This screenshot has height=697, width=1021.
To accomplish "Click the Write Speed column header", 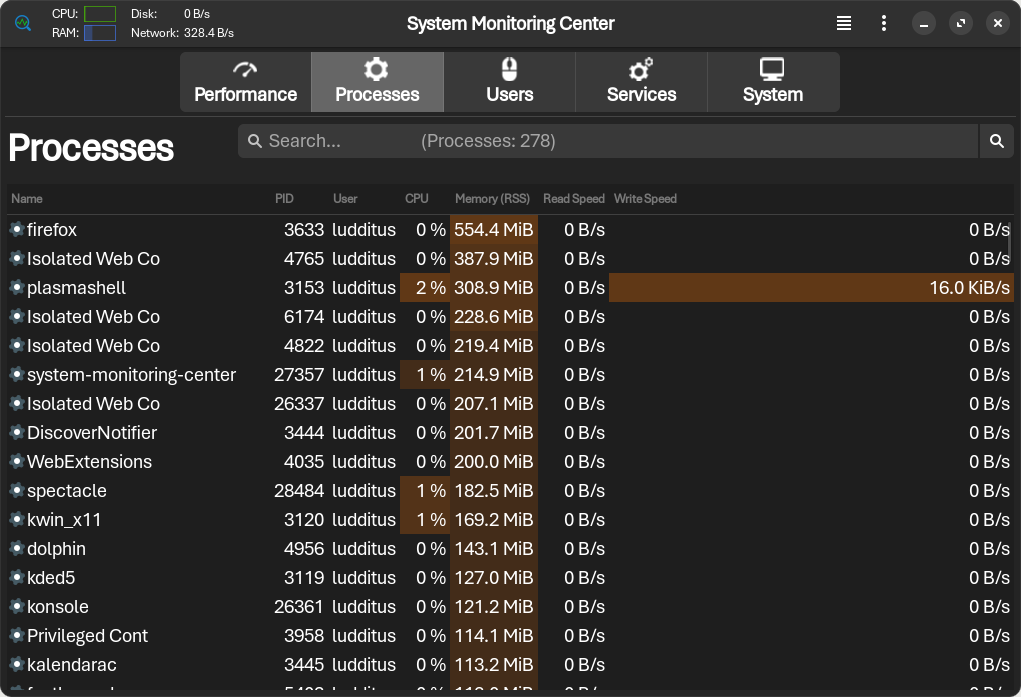I will [x=645, y=199].
